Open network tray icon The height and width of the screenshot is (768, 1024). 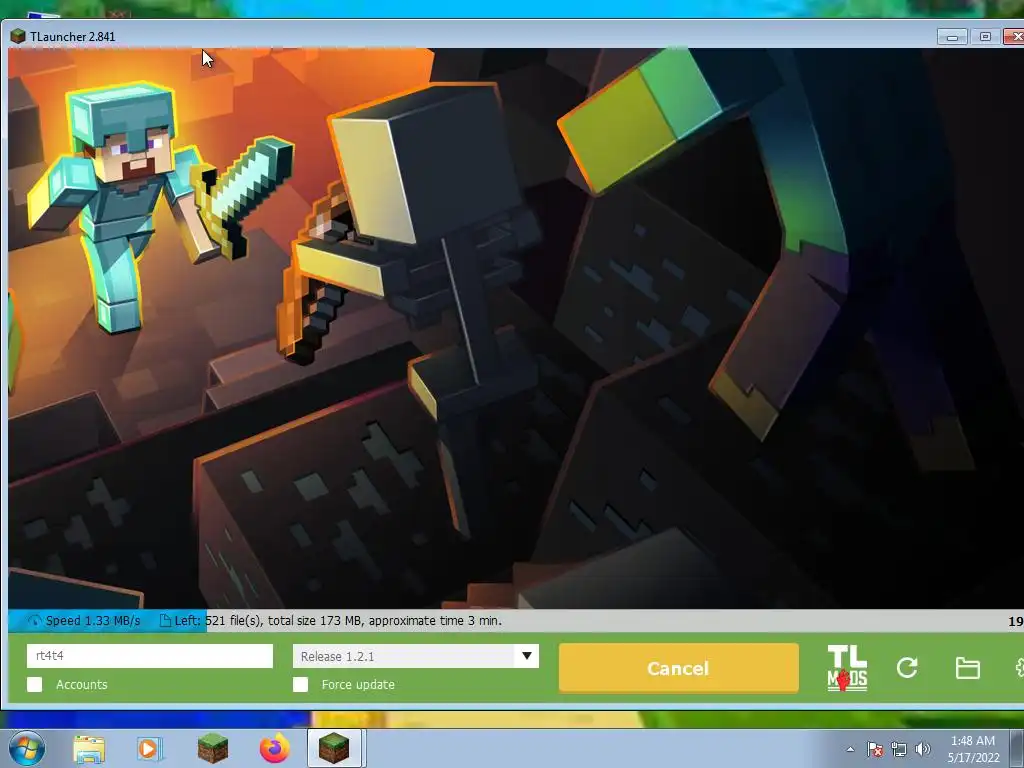[x=899, y=749]
